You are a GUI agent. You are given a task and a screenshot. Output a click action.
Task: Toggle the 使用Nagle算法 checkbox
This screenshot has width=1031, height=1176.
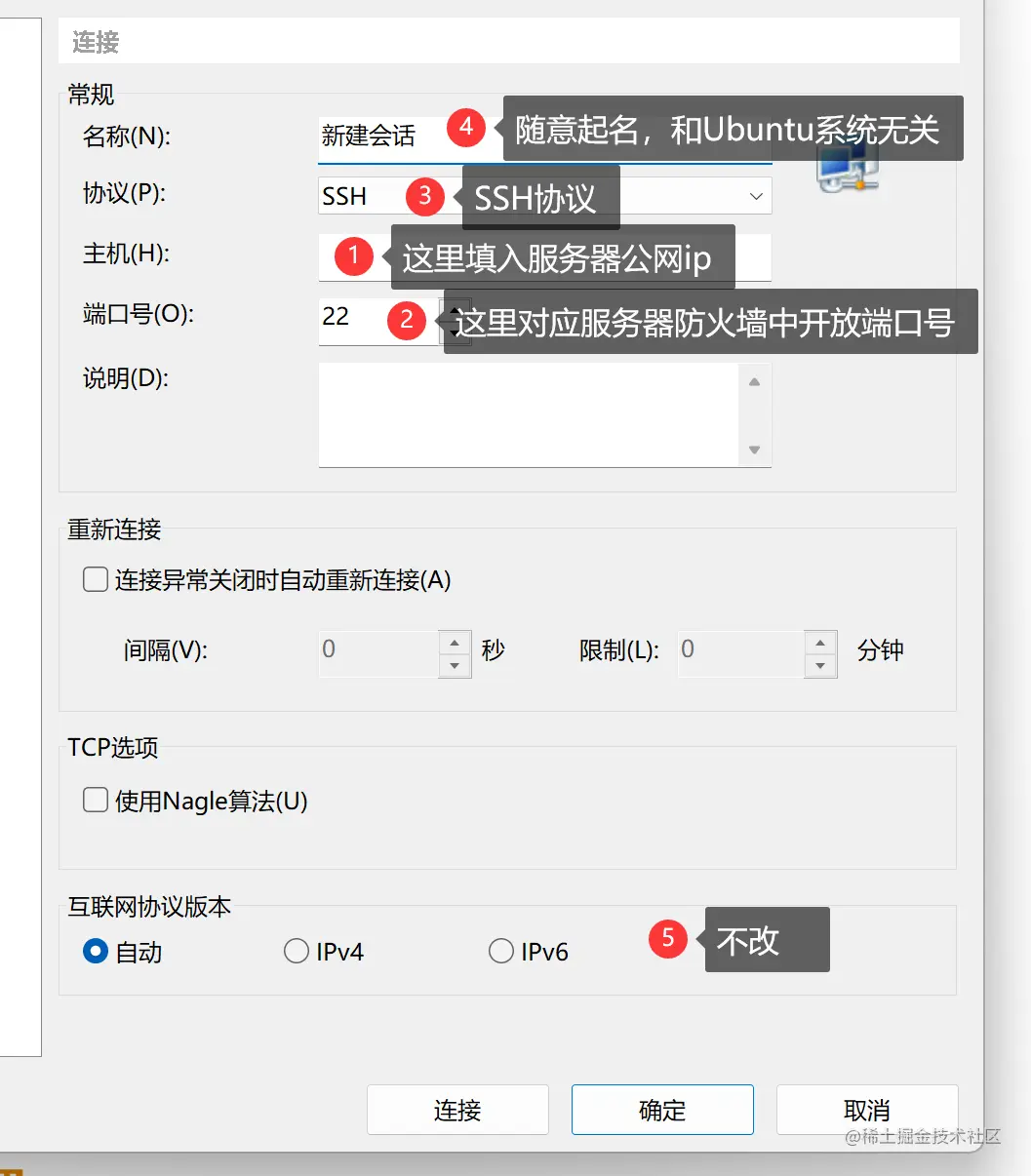96,801
